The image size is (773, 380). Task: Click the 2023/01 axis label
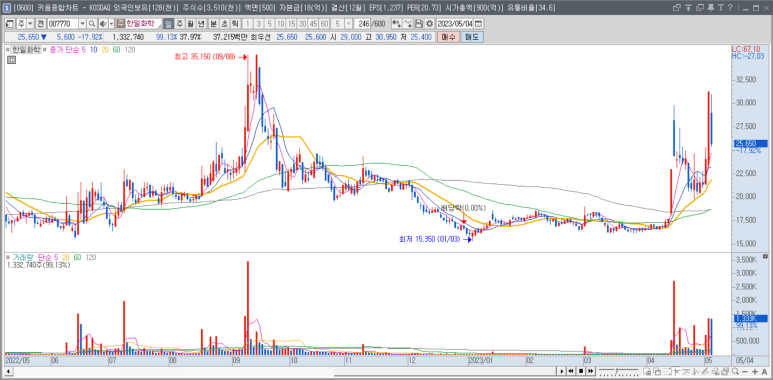click(x=480, y=361)
